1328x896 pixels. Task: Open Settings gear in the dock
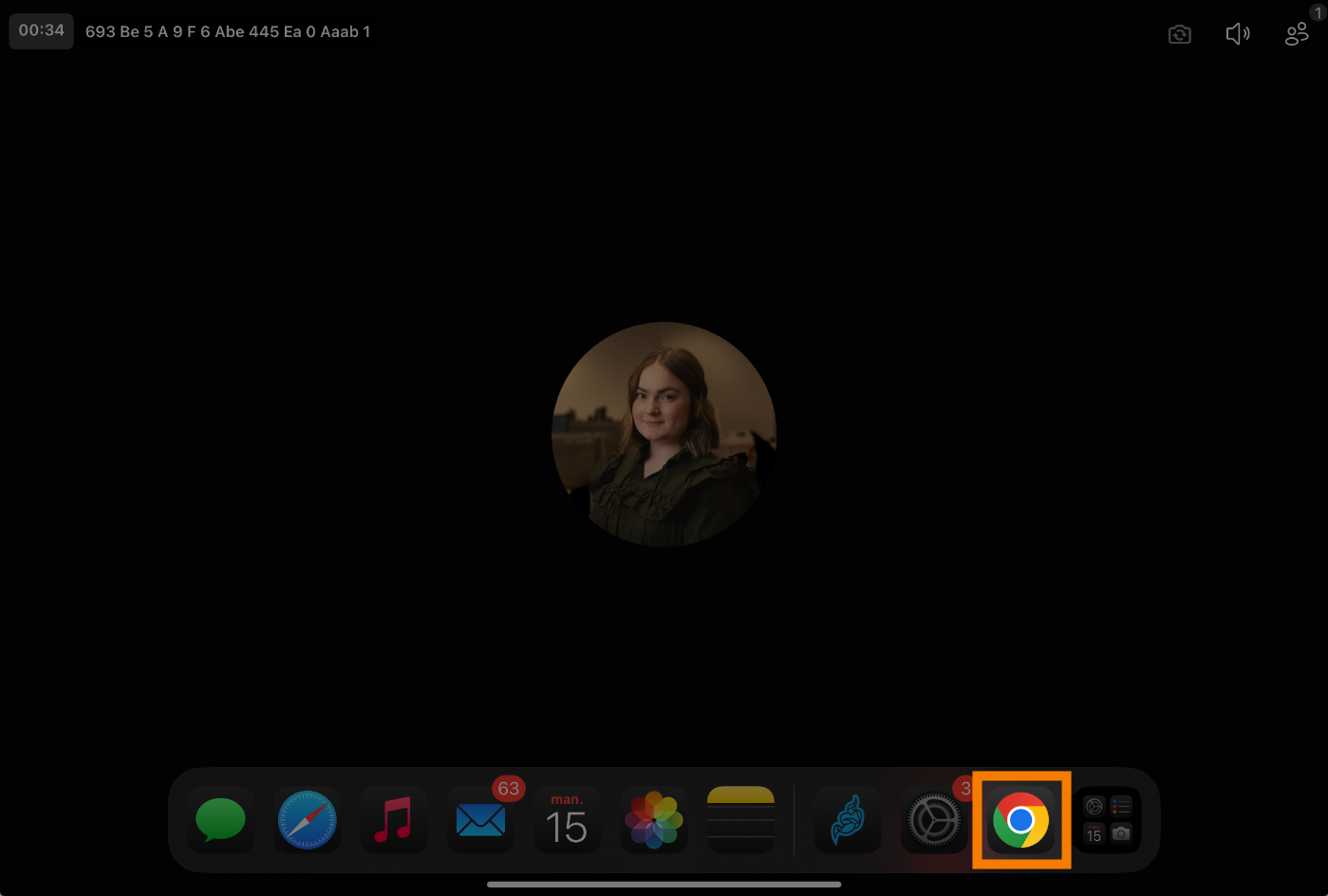934,820
